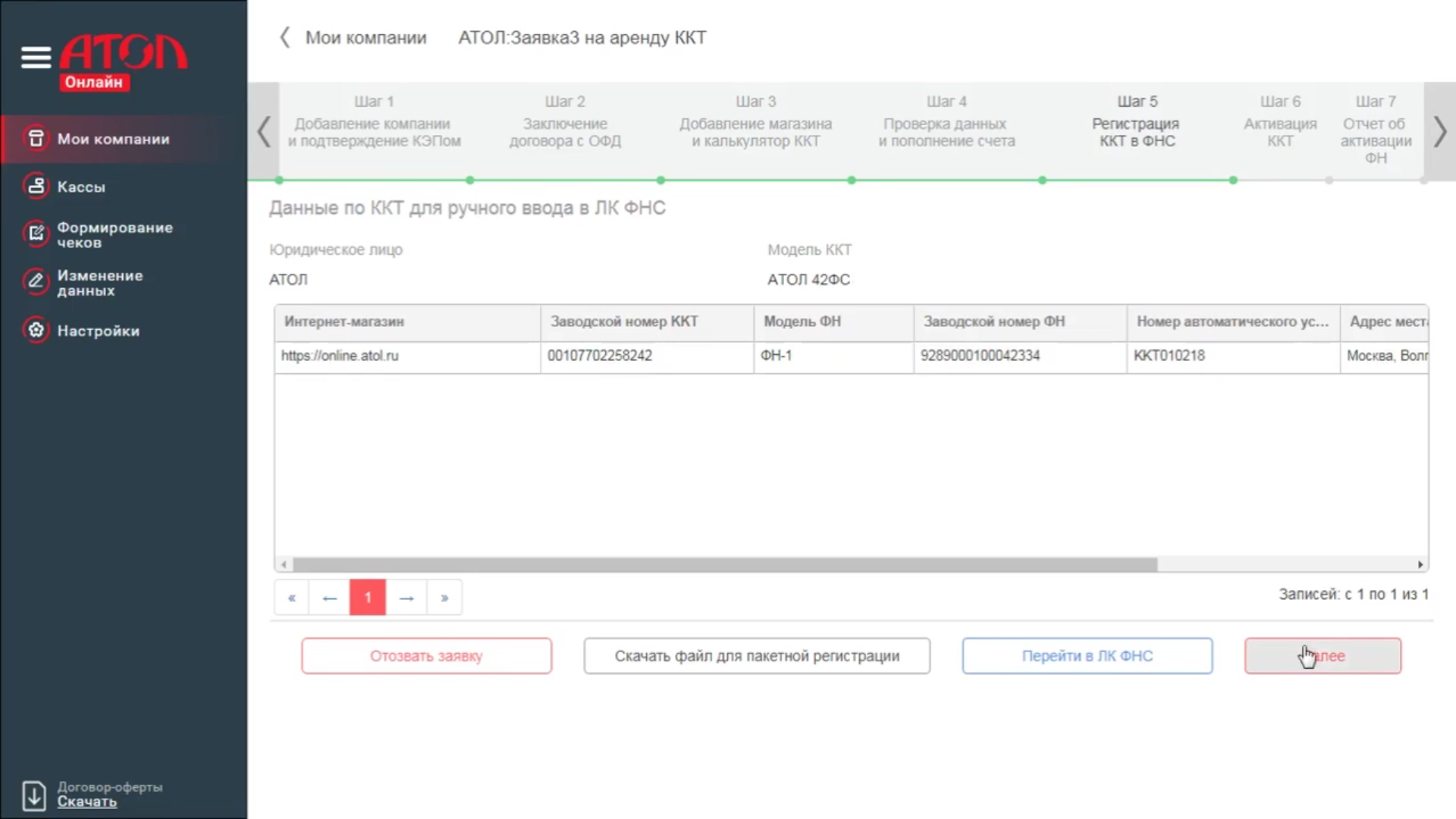Click the Формирование чеков icon

click(x=36, y=234)
